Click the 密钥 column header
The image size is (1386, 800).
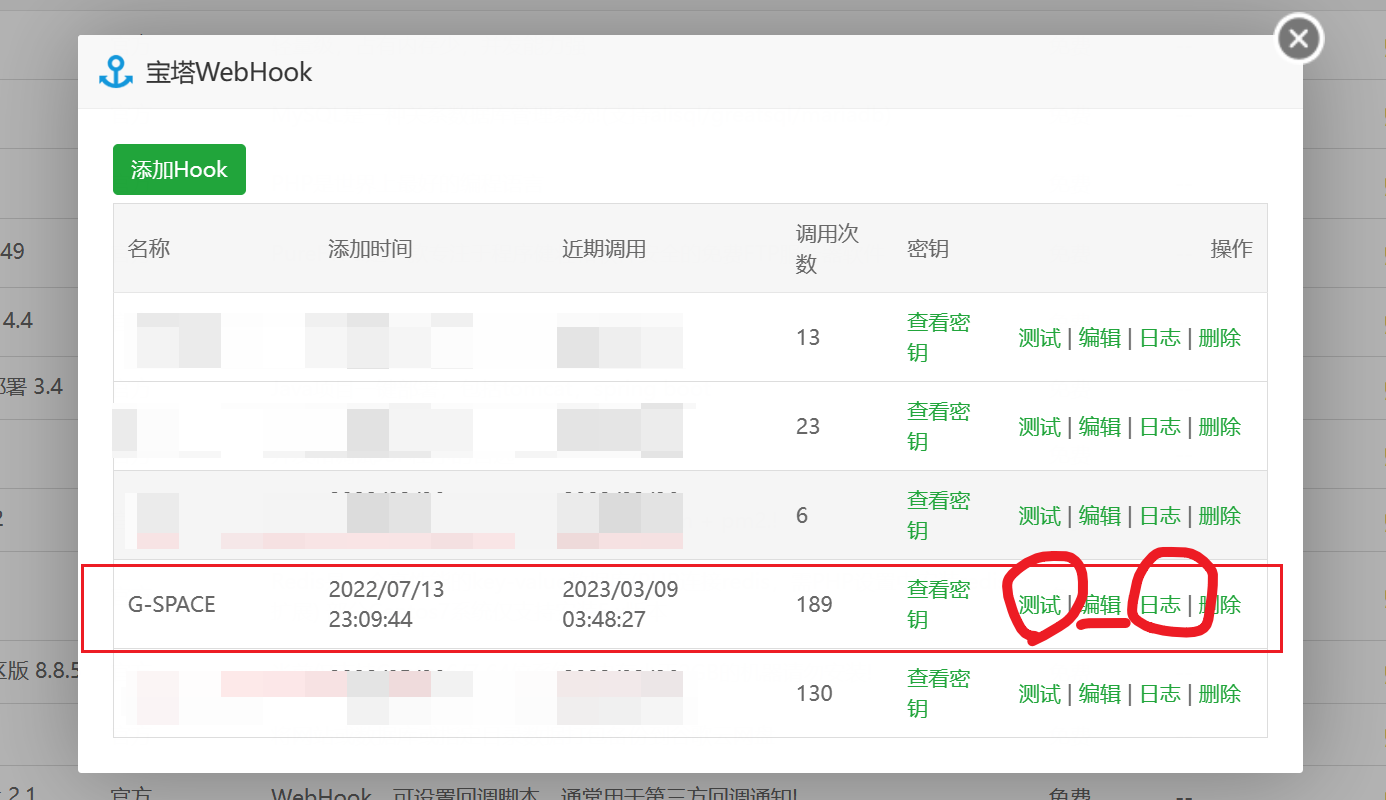[x=928, y=248]
